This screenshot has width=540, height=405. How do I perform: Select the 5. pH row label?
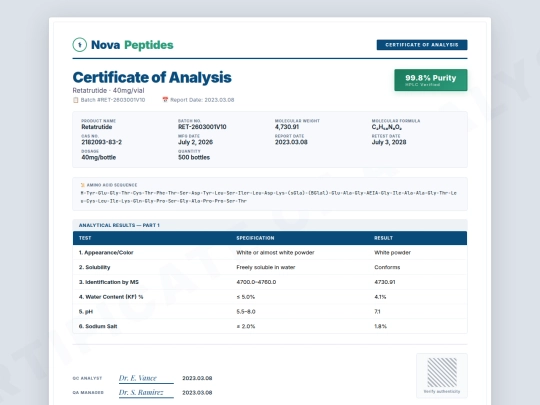pyautogui.click(x=86, y=312)
